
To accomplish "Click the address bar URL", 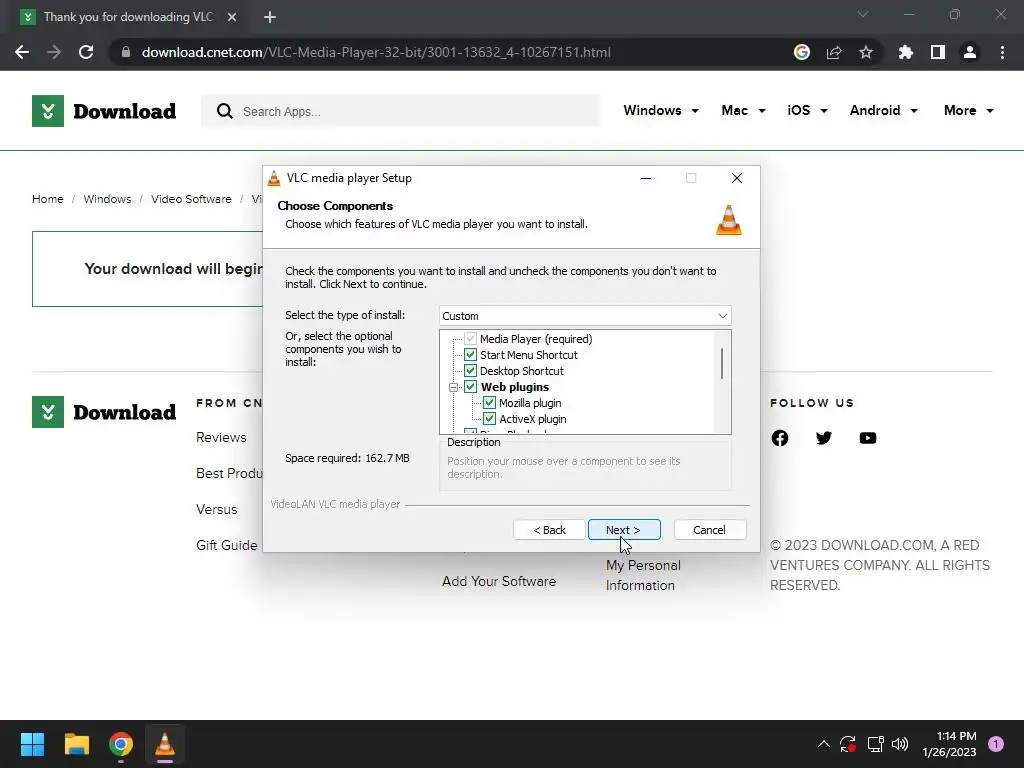I will tap(376, 52).
